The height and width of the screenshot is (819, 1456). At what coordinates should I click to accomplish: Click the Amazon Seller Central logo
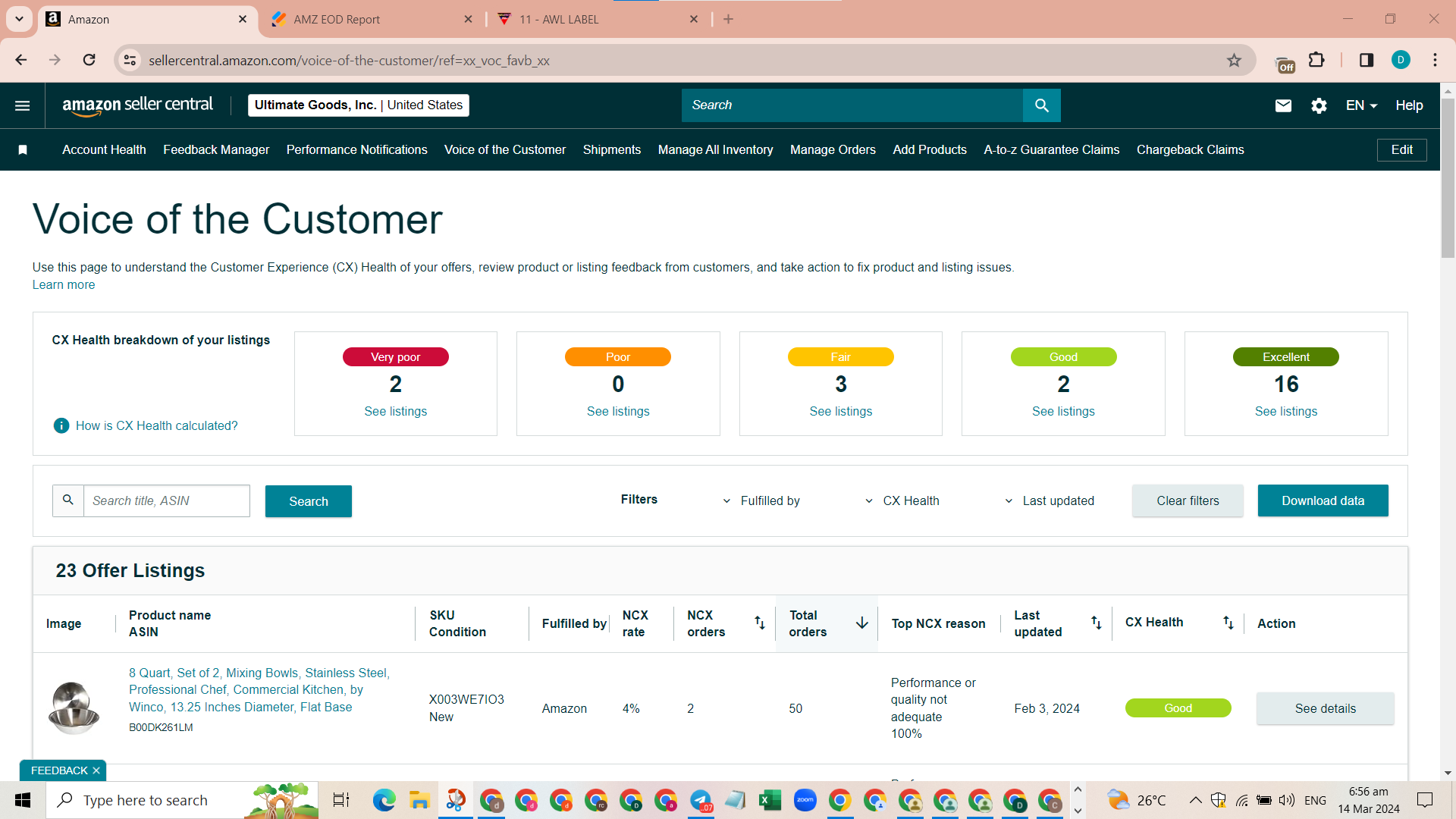[x=137, y=105]
